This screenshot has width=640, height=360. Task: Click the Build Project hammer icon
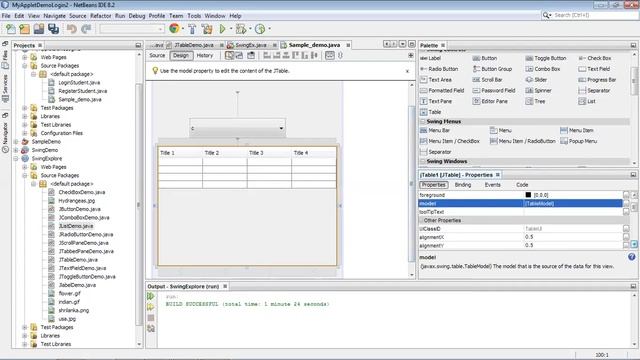click(x=192, y=29)
